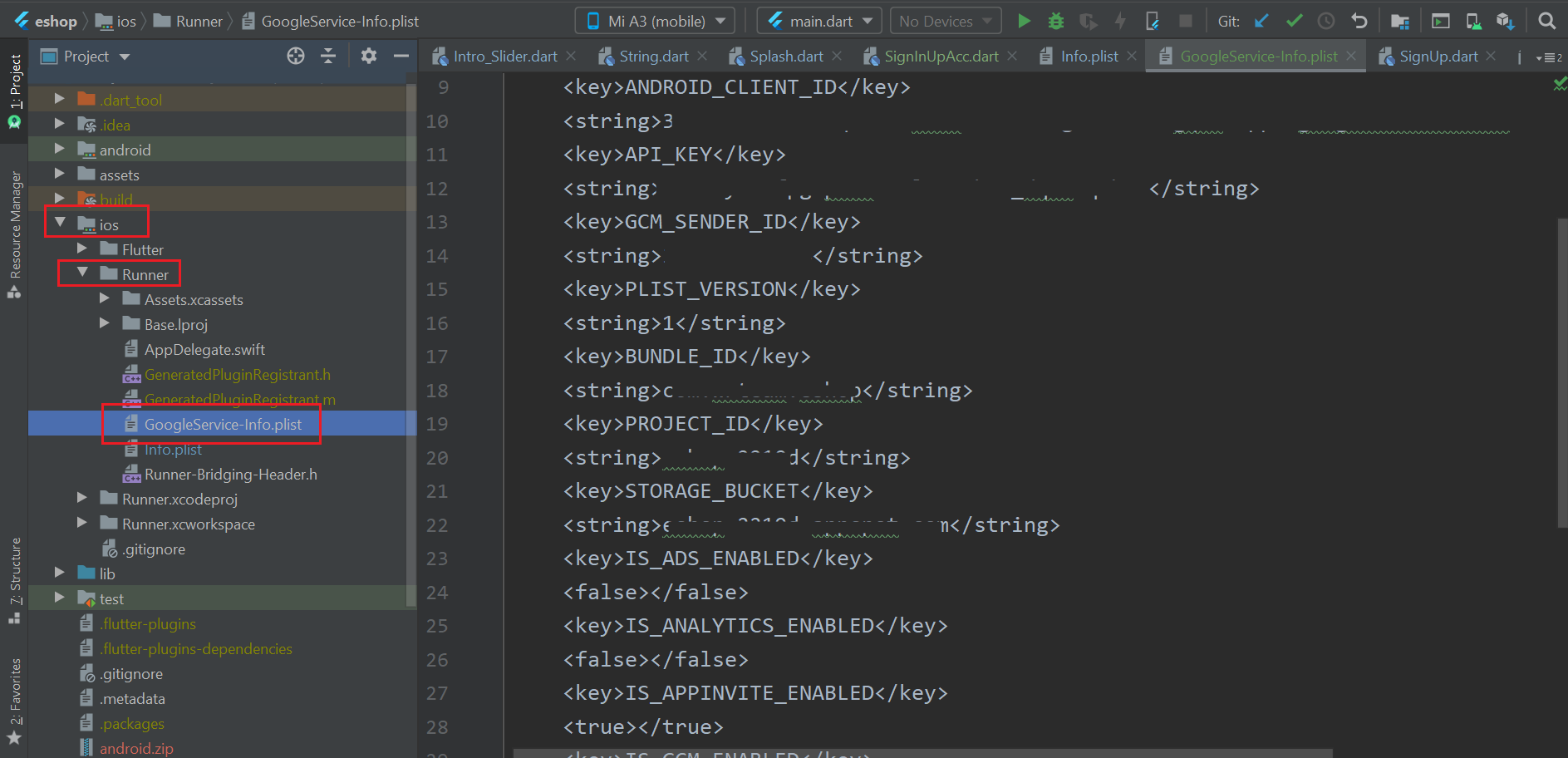This screenshot has width=1568, height=758.
Task: Close the Info.plist tab
Action: click(x=1133, y=56)
